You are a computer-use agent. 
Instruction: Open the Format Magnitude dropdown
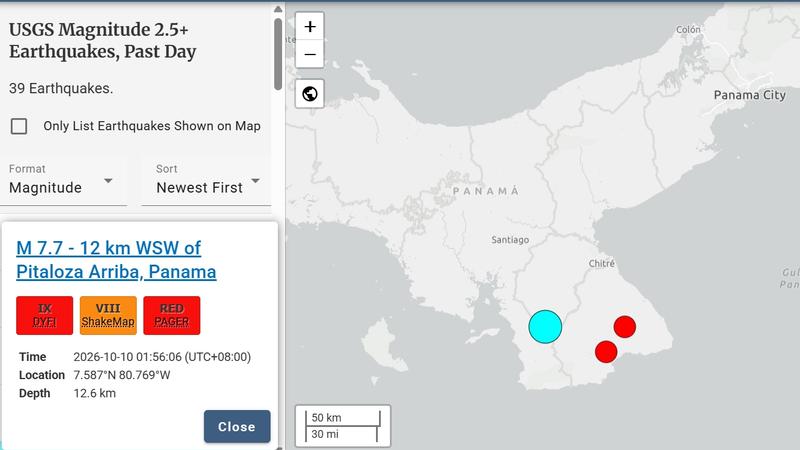[x=64, y=181]
